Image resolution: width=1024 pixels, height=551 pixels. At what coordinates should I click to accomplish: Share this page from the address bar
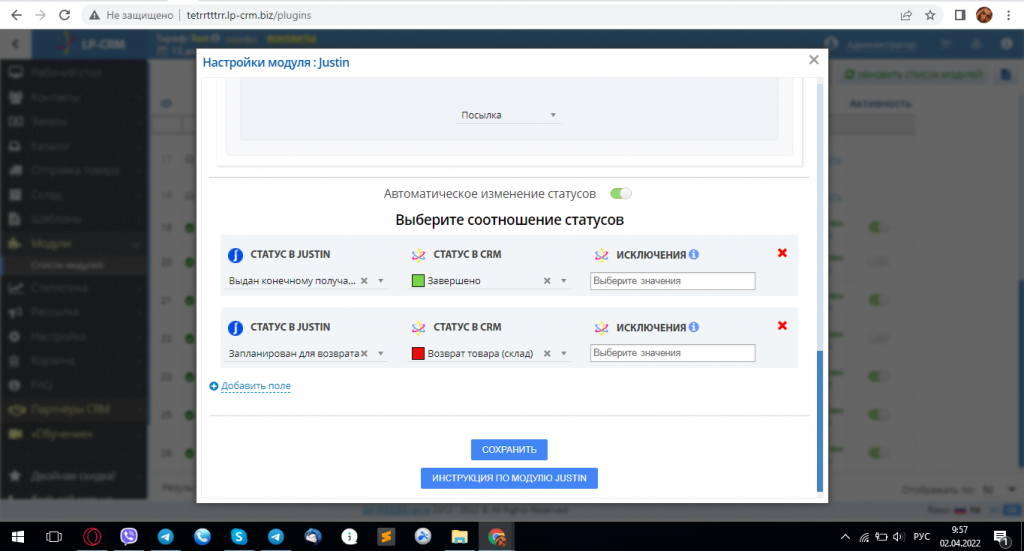pos(906,15)
